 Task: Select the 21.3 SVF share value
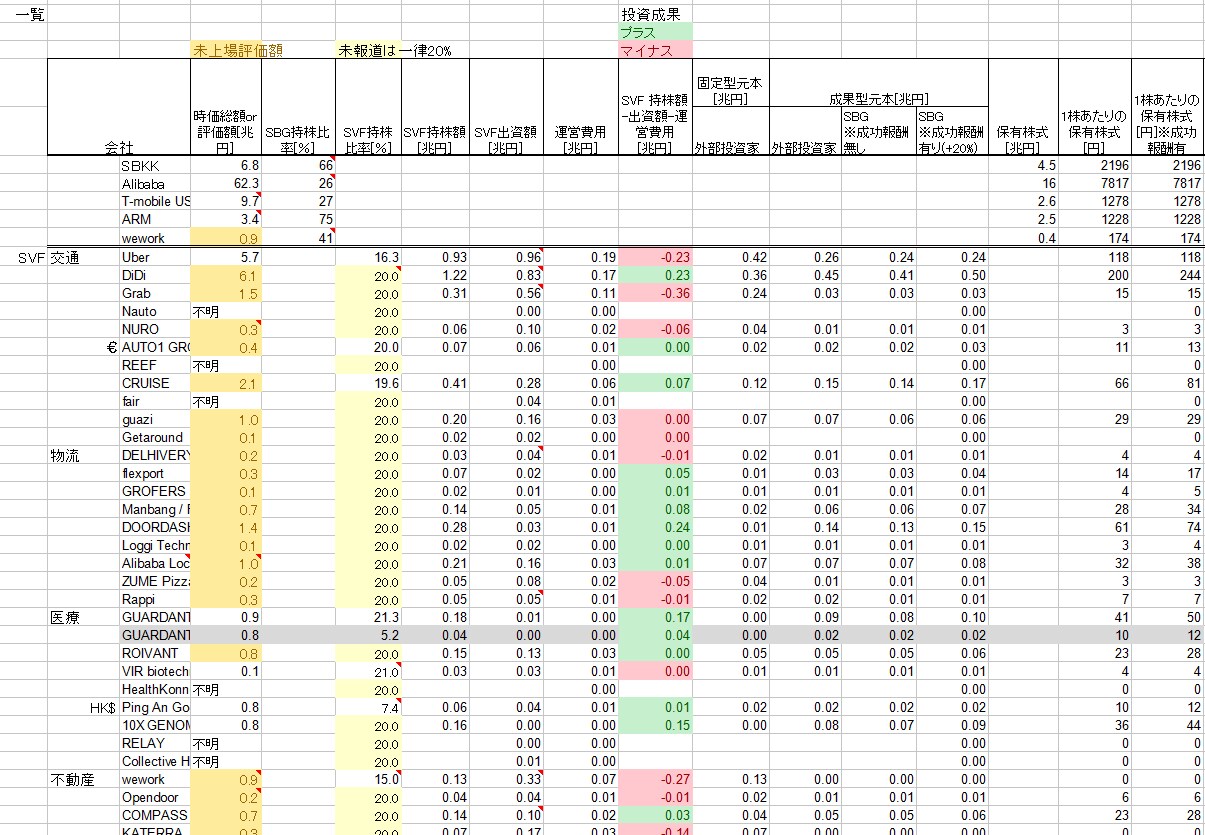[368, 617]
